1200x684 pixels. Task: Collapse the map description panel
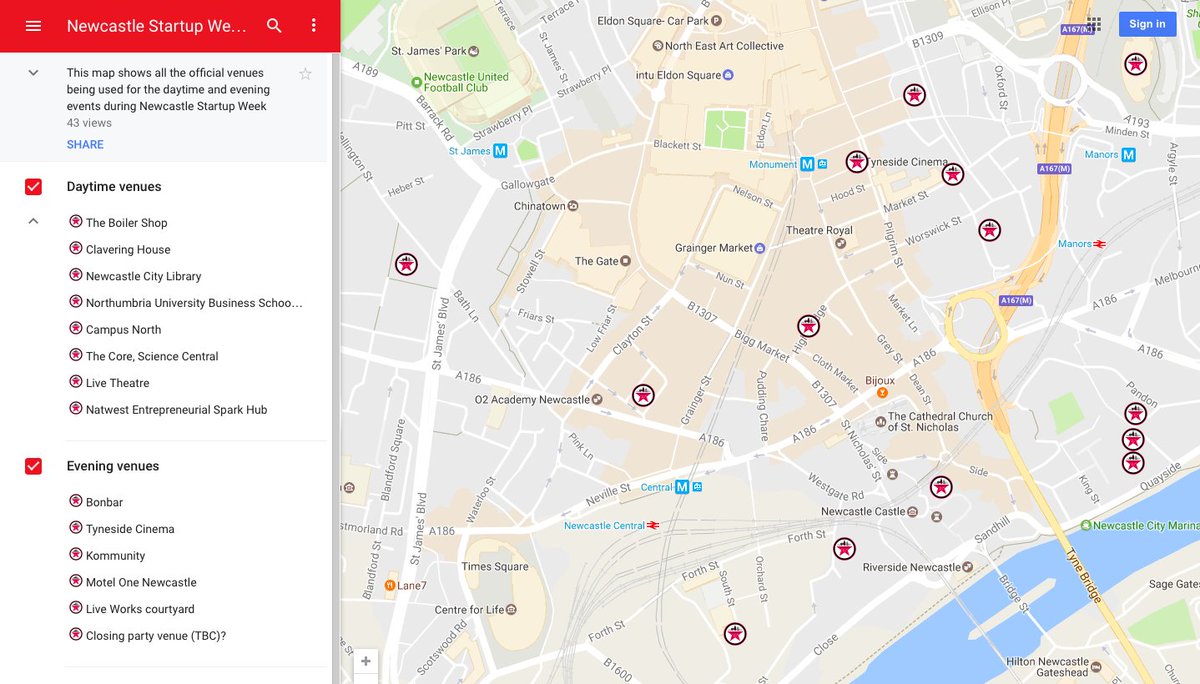32,72
